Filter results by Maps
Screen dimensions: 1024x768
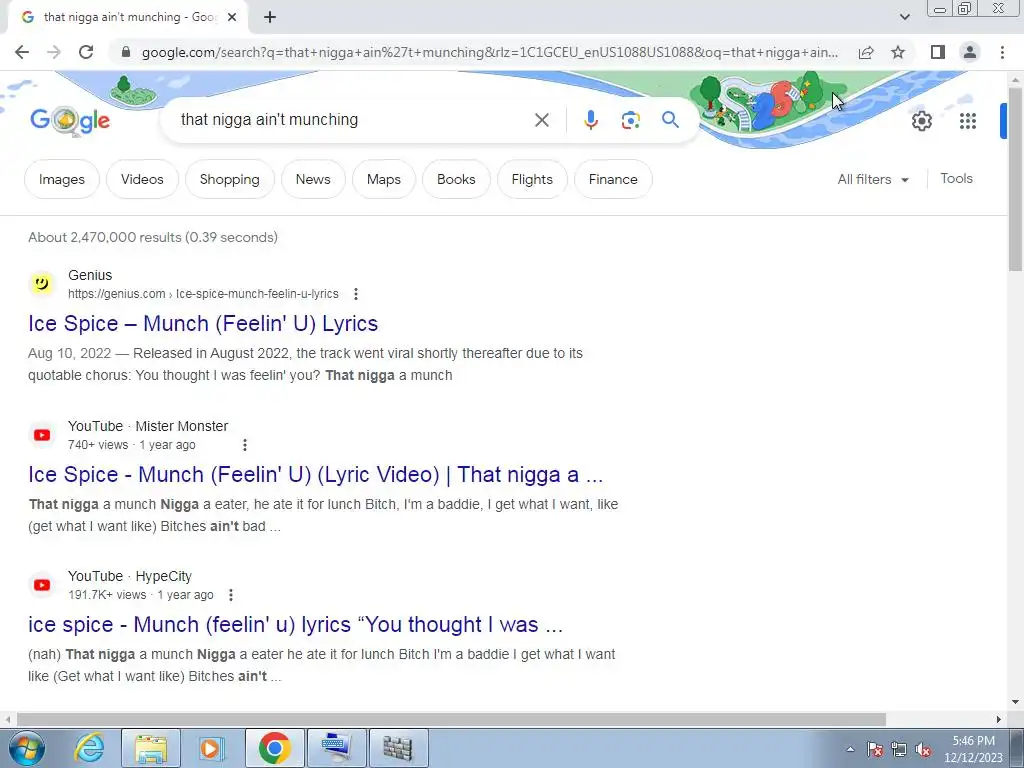[383, 179]
